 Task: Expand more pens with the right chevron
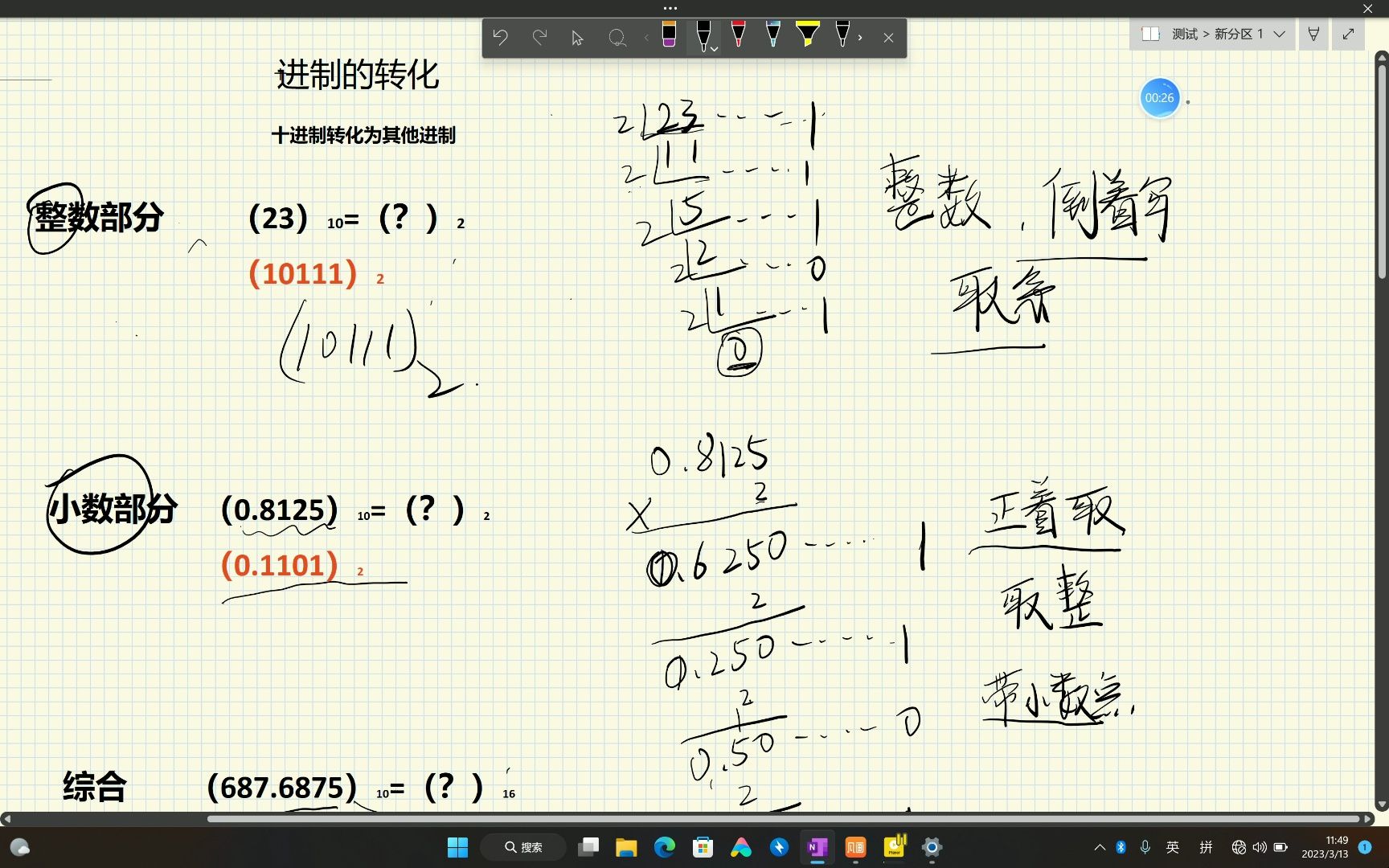[x=860, y=38]
